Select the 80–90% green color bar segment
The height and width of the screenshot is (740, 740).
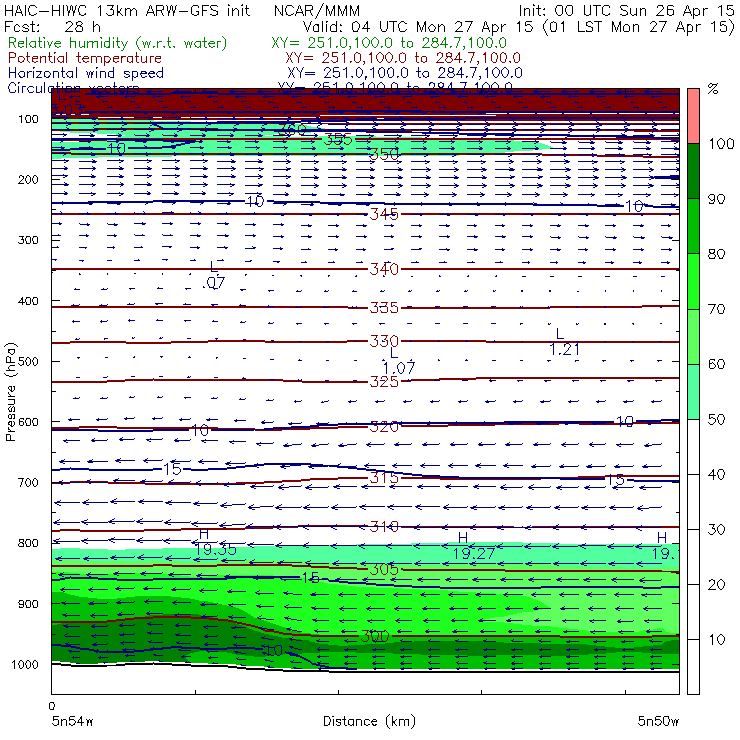[693, 226]
